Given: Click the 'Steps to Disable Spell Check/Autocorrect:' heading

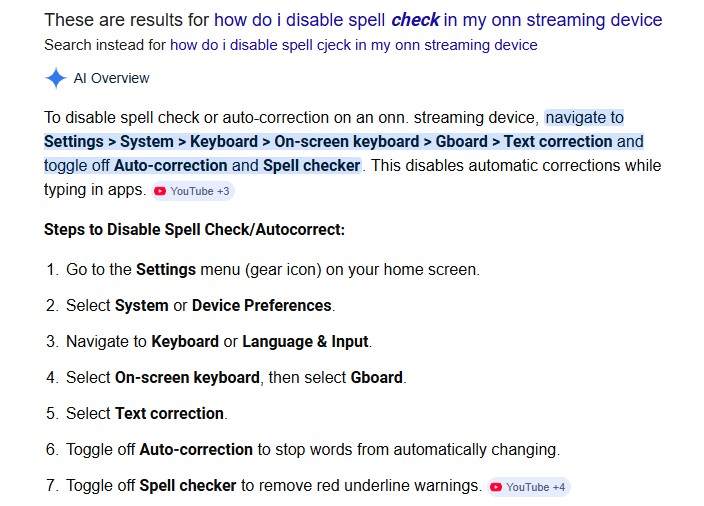Looking at the screenshot, I should 194,229.
